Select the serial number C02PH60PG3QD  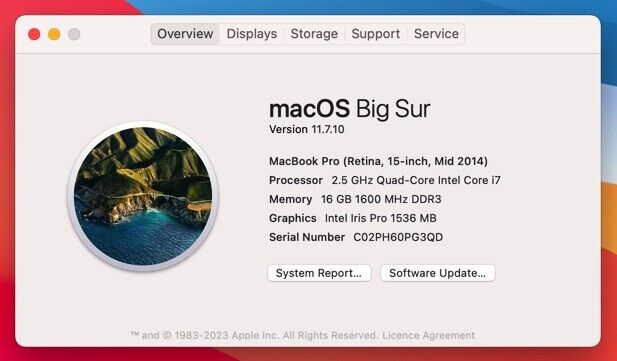(x=398, y=237)
